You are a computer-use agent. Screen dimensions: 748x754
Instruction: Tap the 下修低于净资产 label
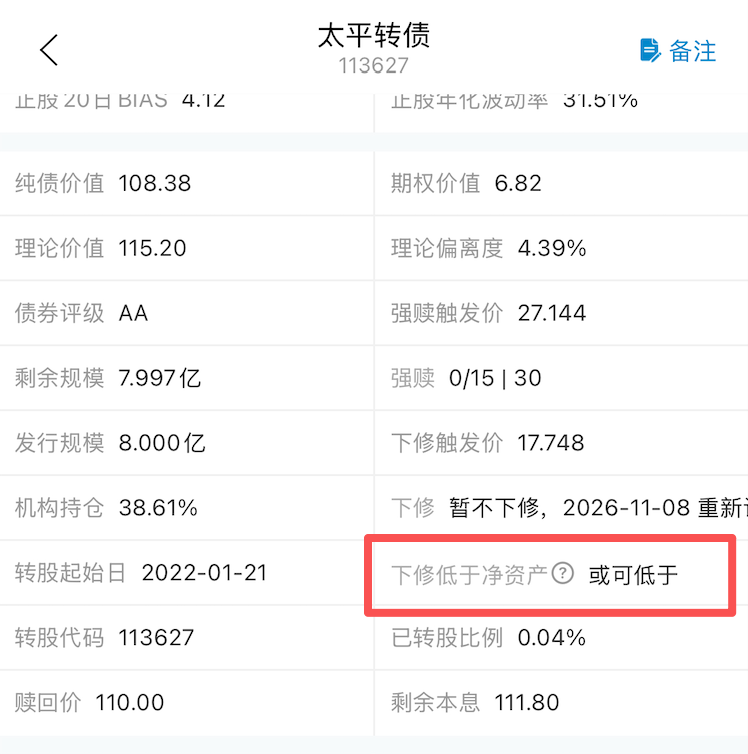(470, 574)
